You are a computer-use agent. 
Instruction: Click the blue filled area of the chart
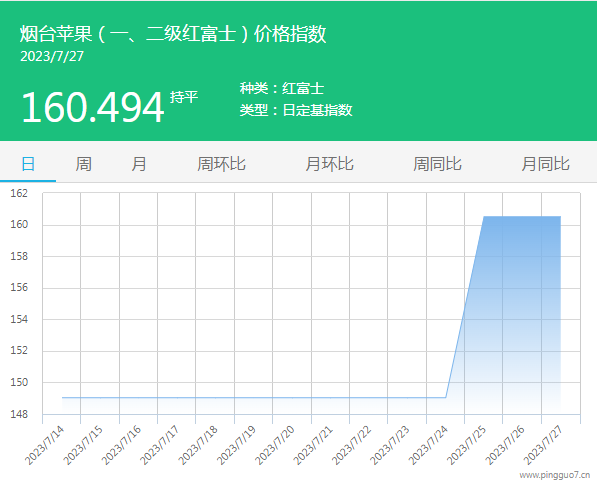click(x=522, y=305)
